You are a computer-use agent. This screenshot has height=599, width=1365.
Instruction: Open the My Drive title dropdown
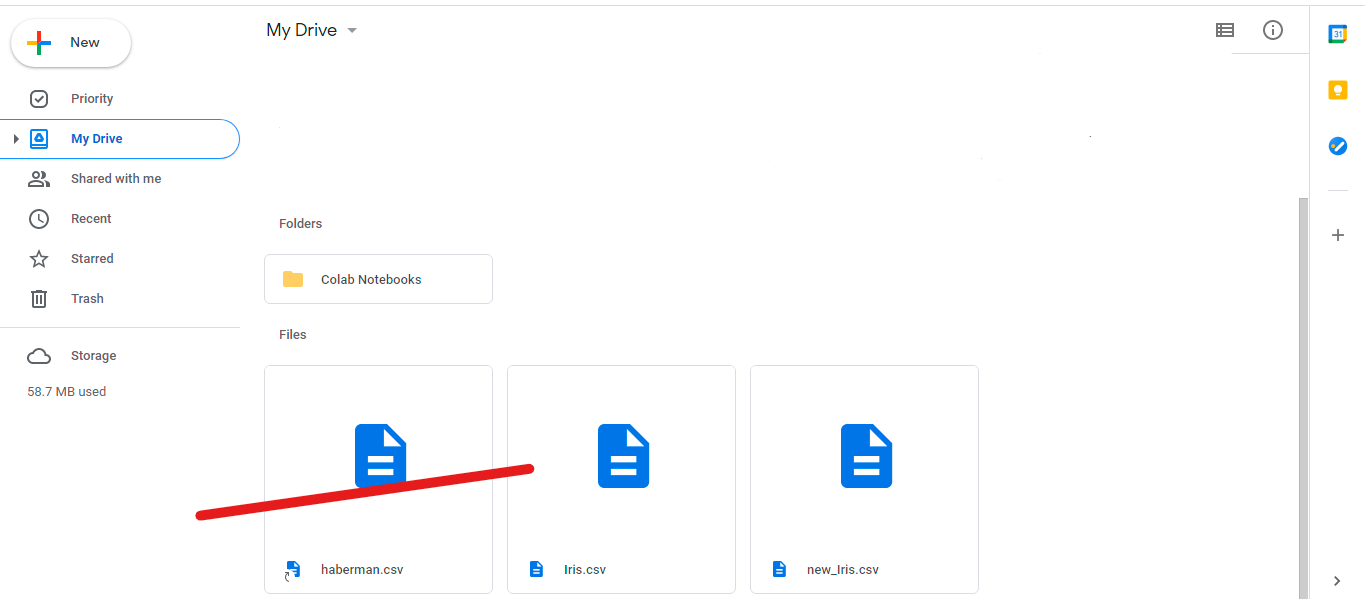point(312,30)
